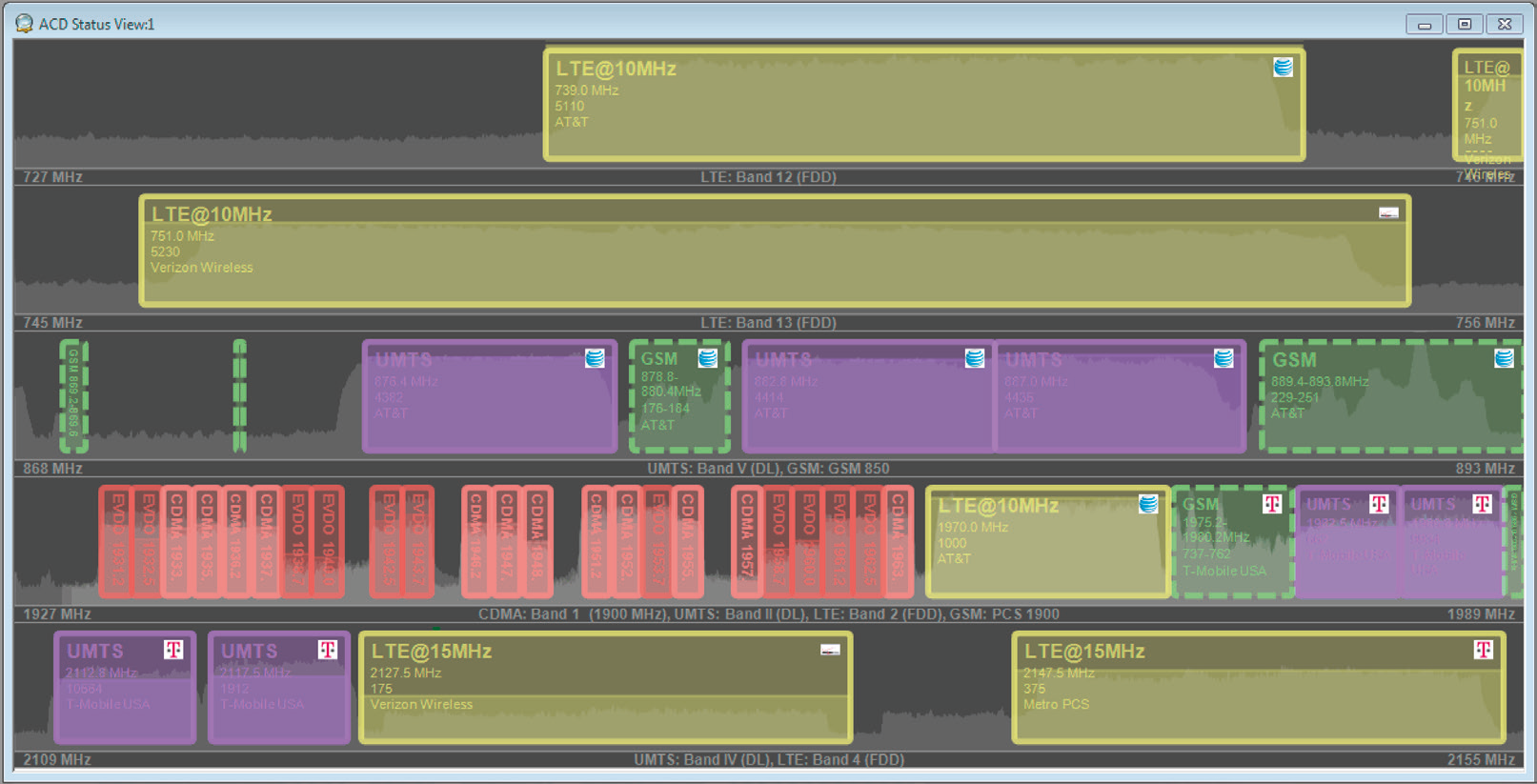Click T-Mobile logo on UMTS block beside GSM 737-762
1537x784 pixels.
(1379, 504)
